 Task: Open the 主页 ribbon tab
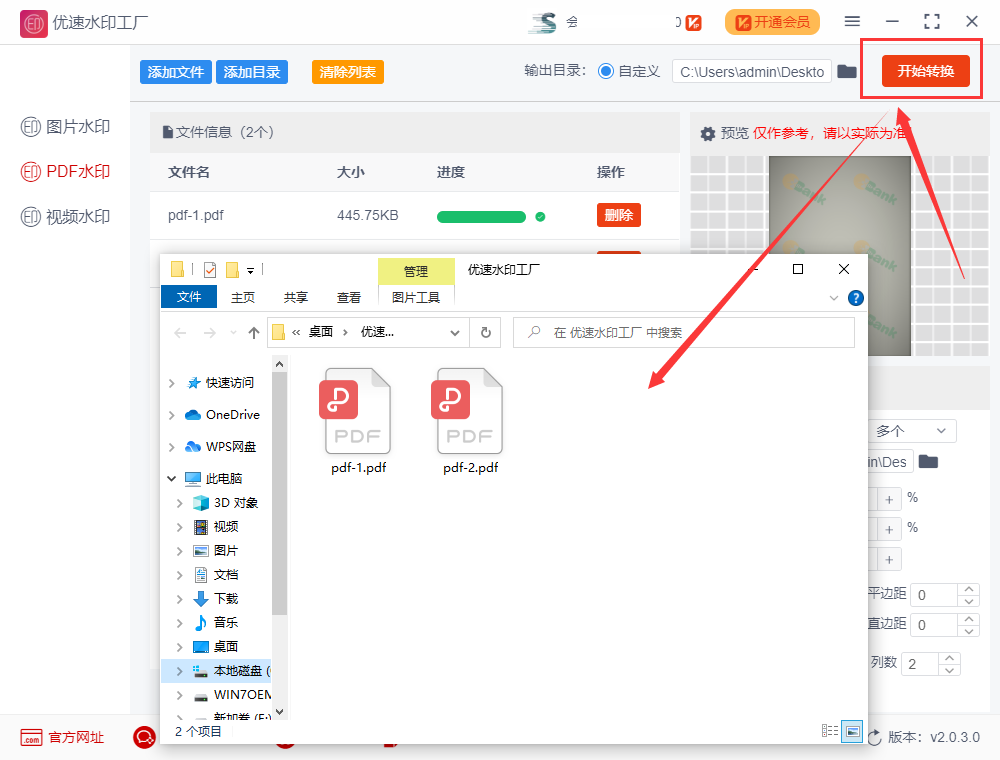tap(242, 298)
